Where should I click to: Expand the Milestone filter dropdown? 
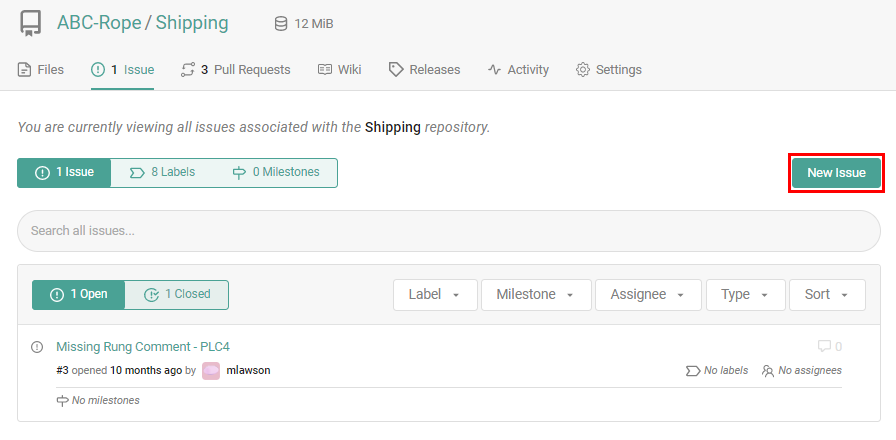click(535, 294)
